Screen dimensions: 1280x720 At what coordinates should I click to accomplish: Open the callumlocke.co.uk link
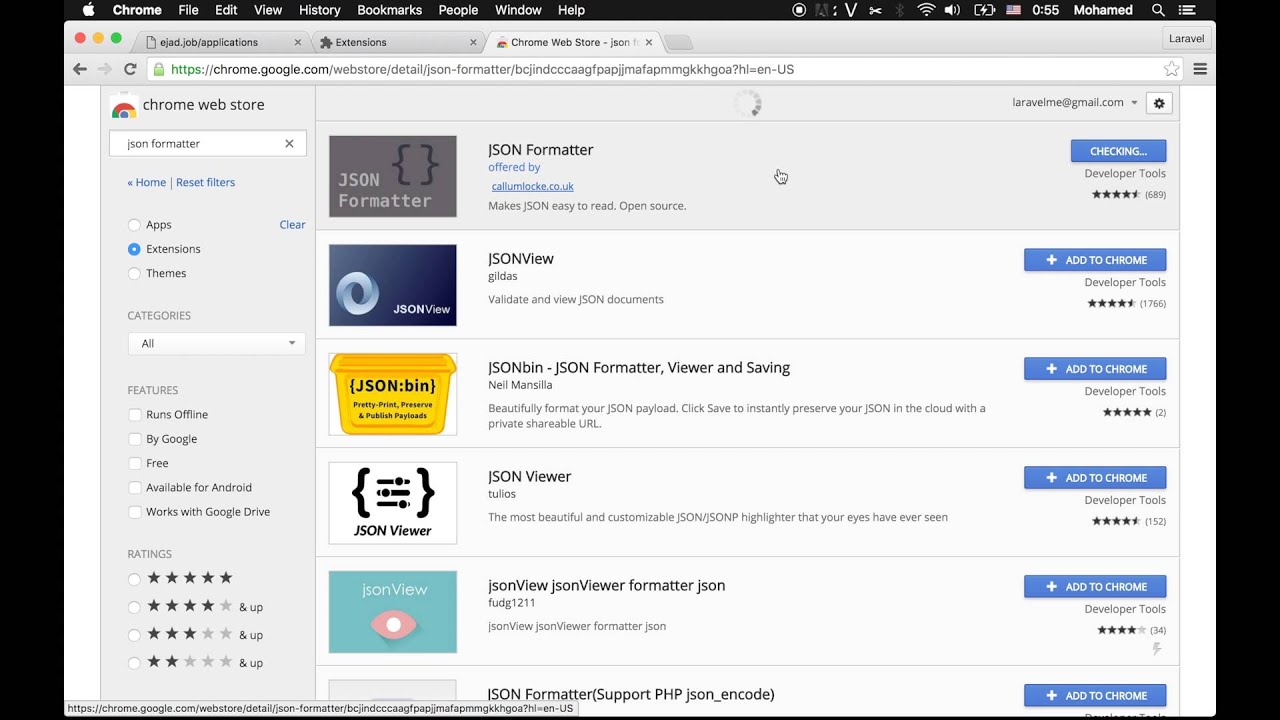click(x=533, y=186)
